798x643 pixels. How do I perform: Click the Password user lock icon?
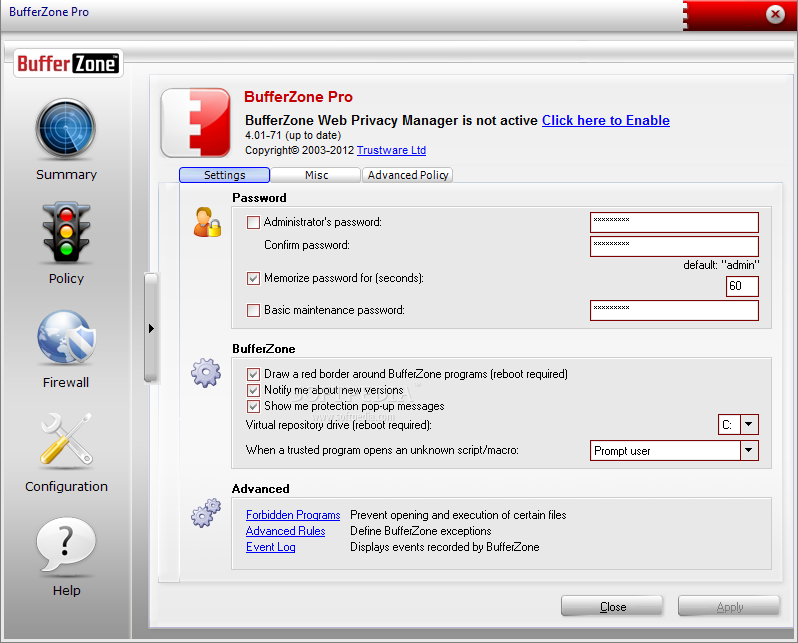pos(207,222)
